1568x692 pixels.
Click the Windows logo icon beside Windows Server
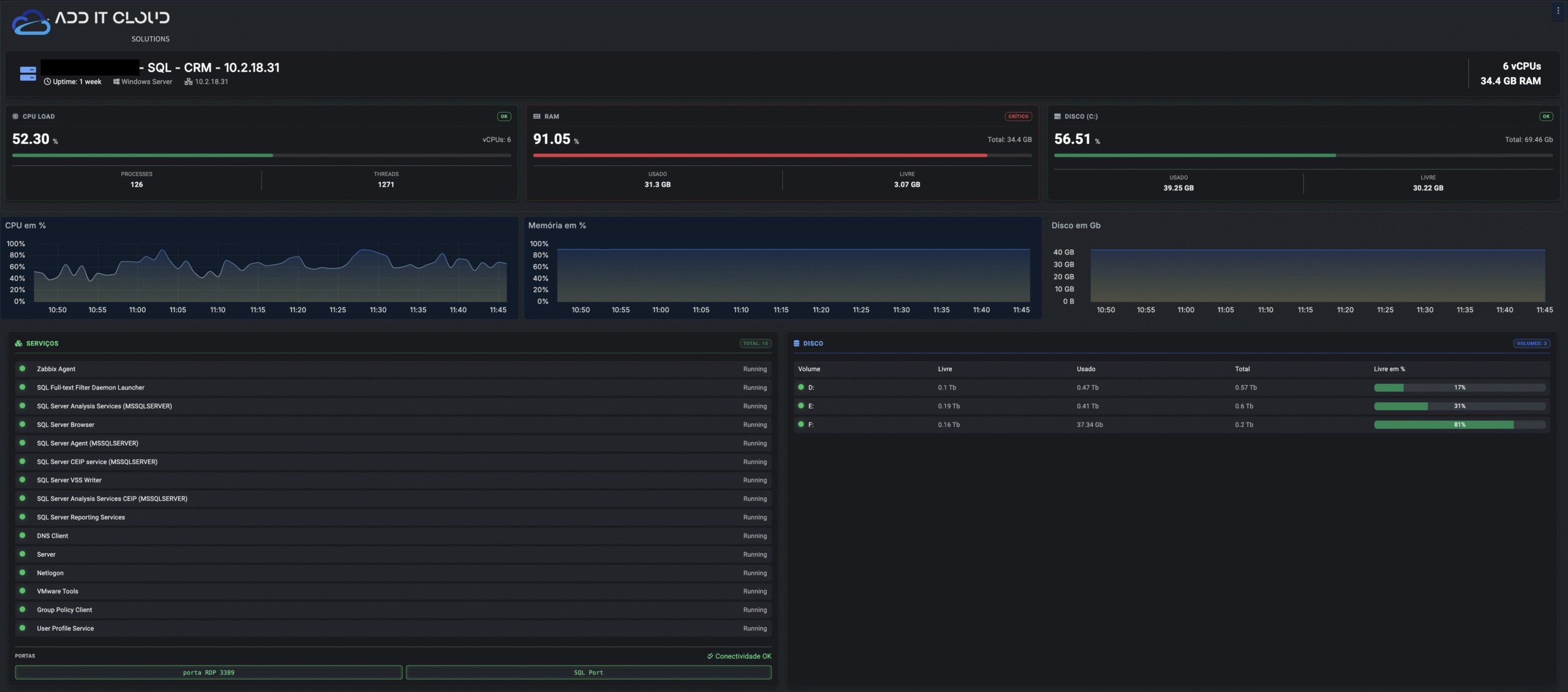(x=116, y=81)
